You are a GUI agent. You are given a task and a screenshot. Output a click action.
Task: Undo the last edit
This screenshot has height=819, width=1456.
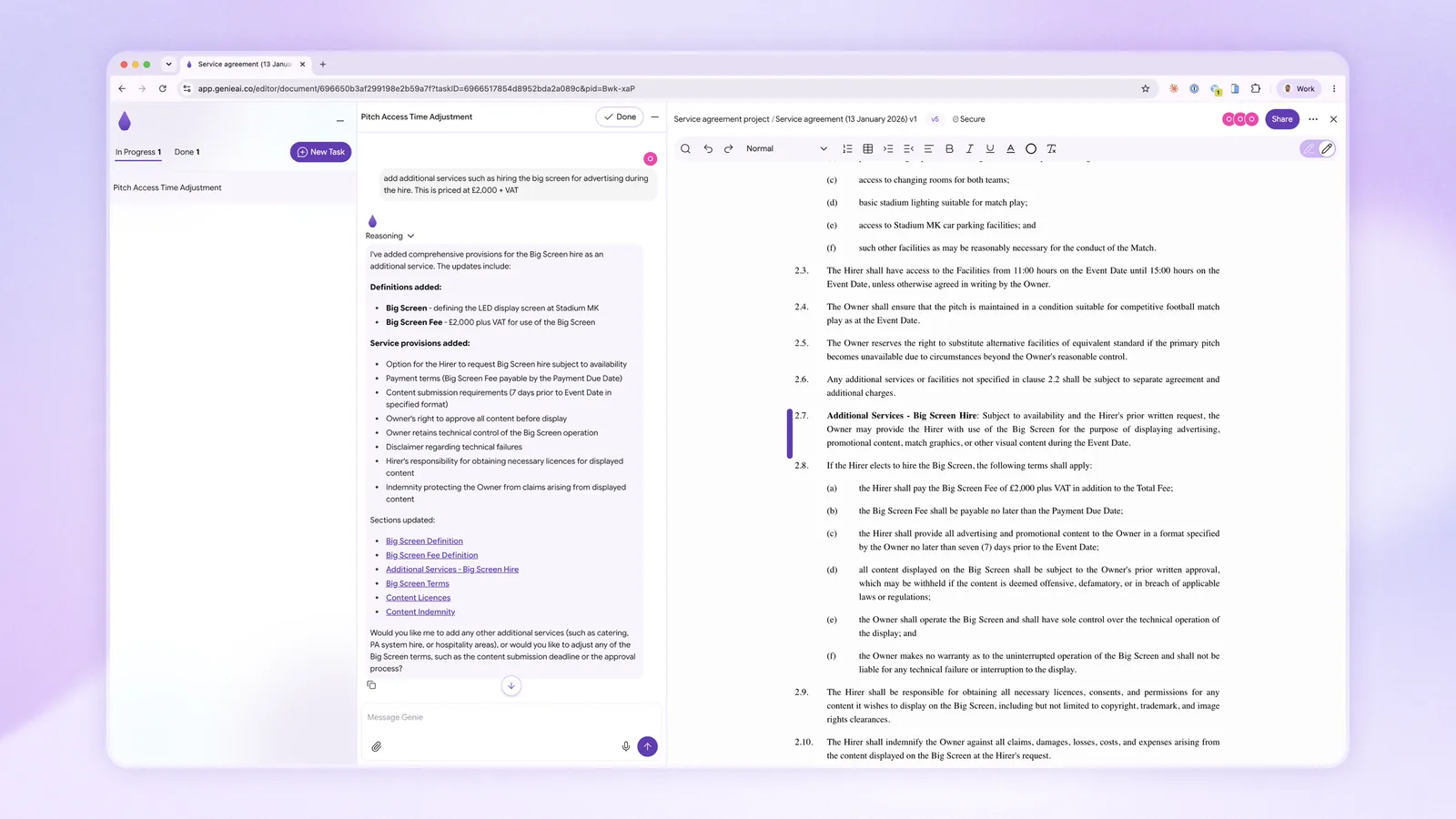(x=708, y=148)
